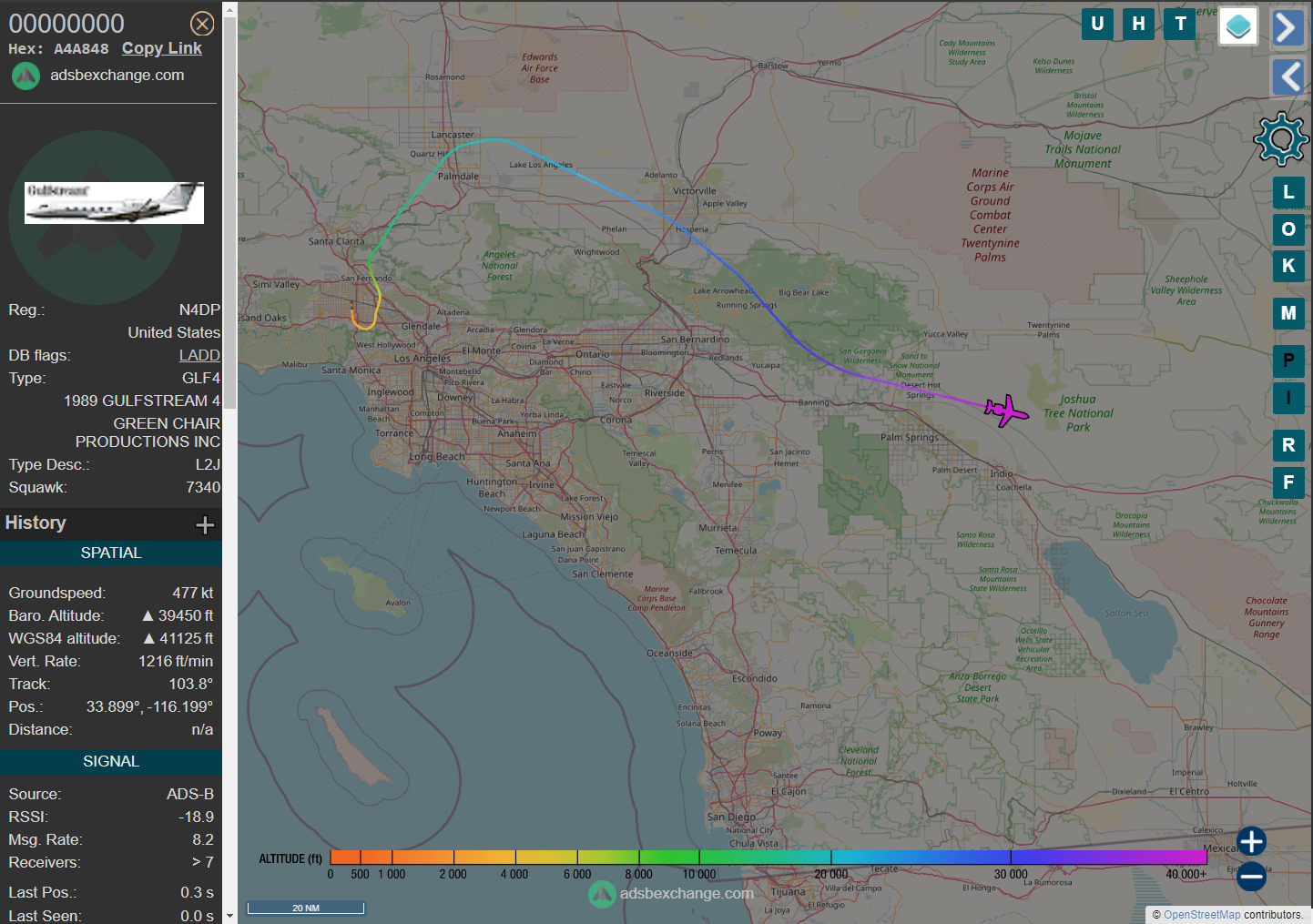Image resolution: width=1313 pixels, height=924 pixels.
Task: Open the settings gear icon
Action: point(1281,138)
